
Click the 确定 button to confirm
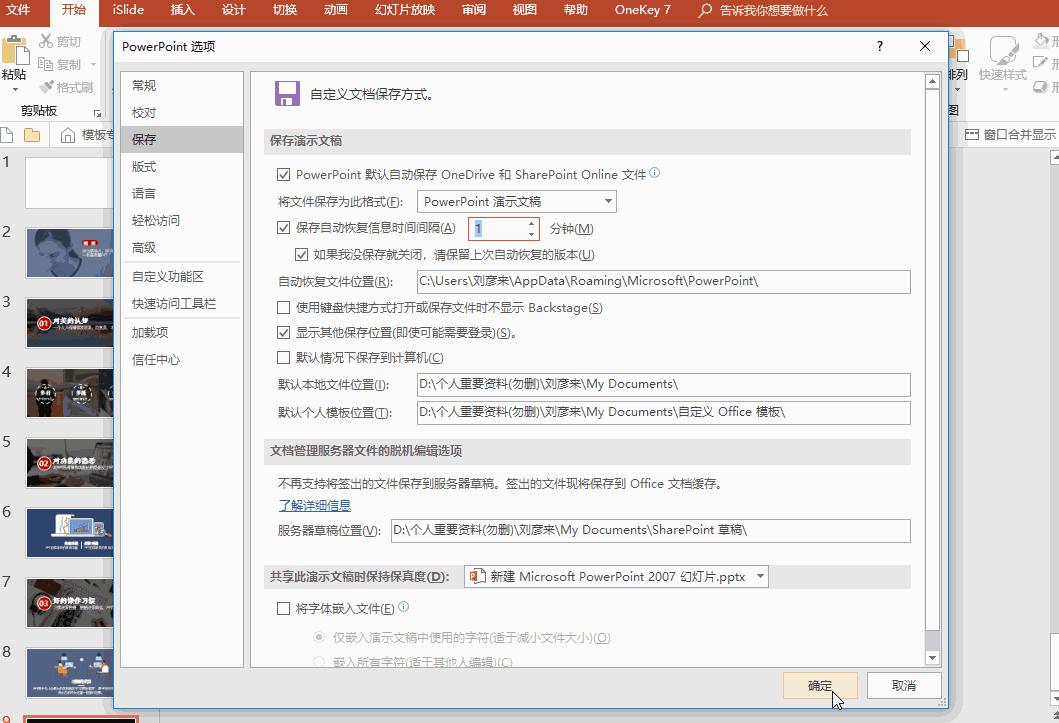coord(819,685)
